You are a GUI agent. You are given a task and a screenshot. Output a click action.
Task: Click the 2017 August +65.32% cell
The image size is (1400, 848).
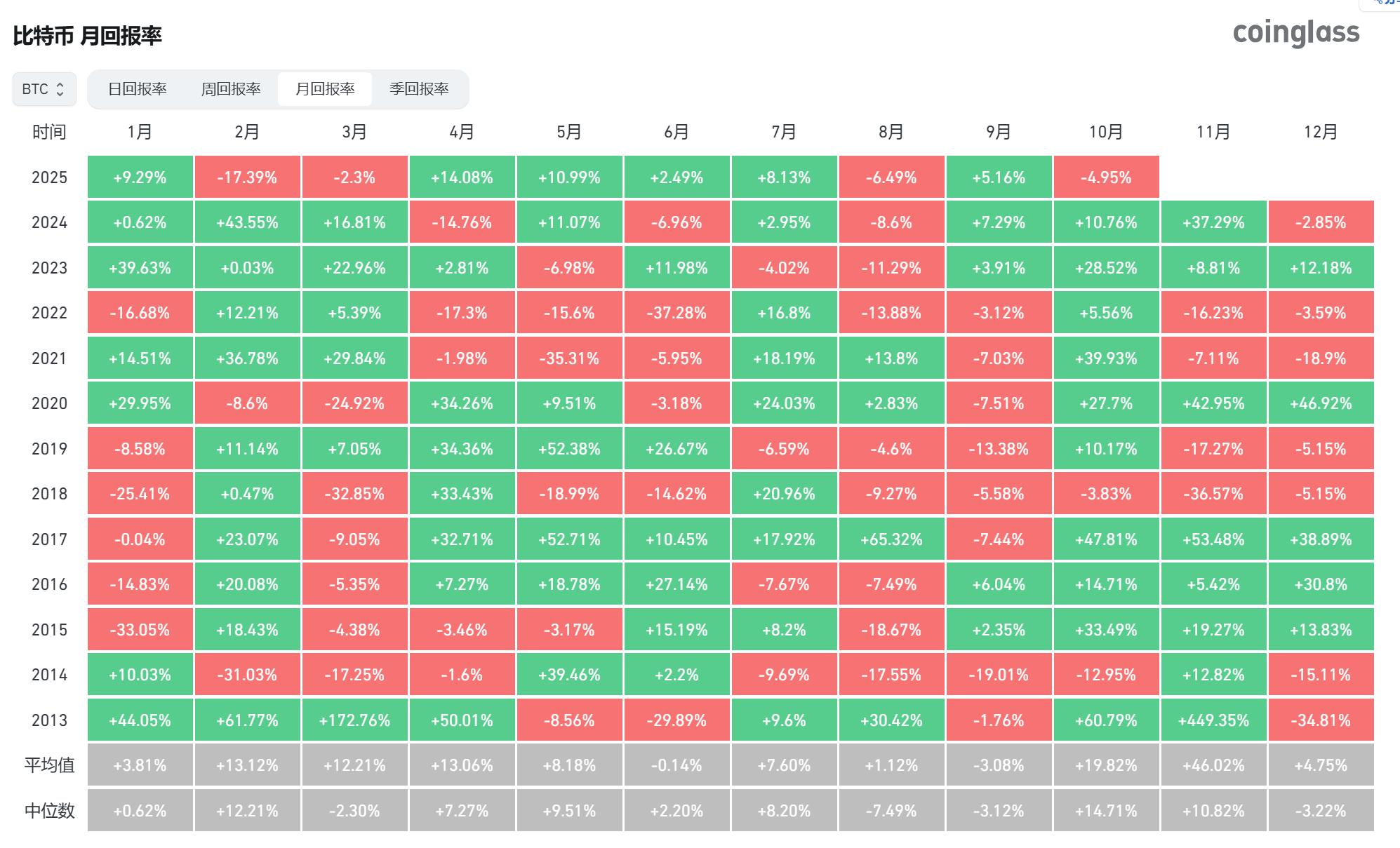tap(891, 539)
